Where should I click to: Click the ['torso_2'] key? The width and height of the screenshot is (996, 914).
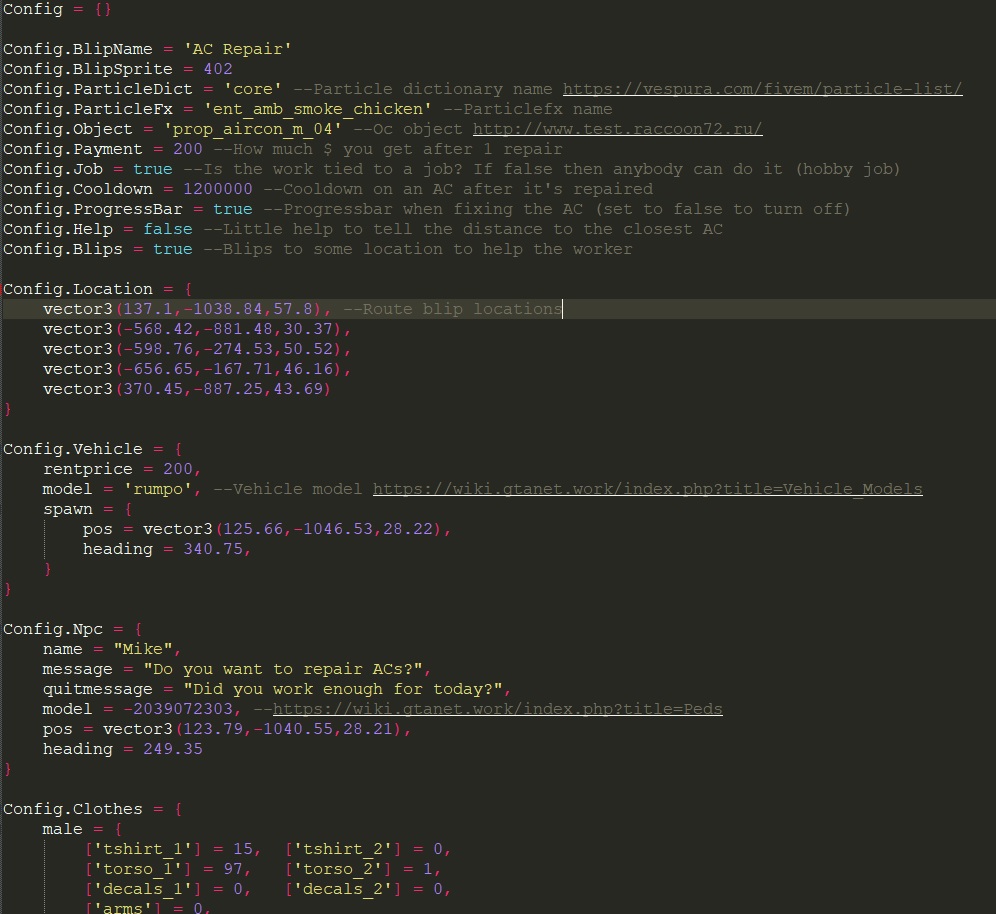coord(338,869)
